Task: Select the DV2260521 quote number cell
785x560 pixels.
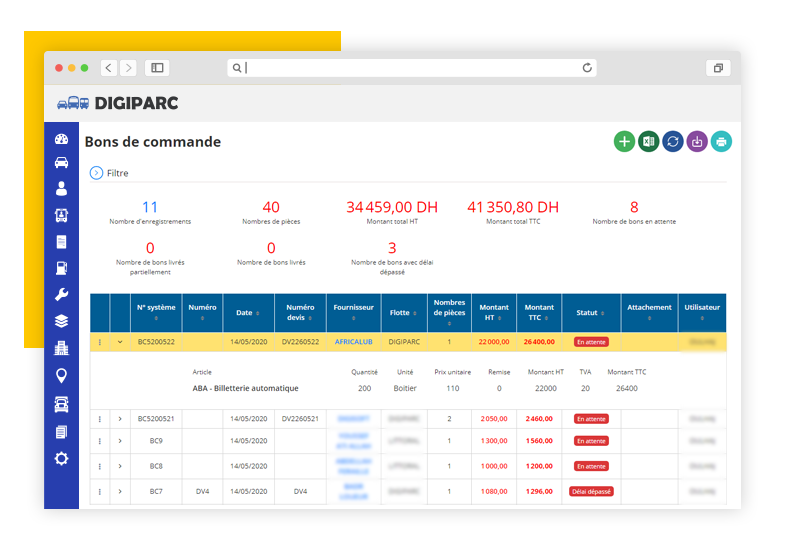Action: [300, 419]
